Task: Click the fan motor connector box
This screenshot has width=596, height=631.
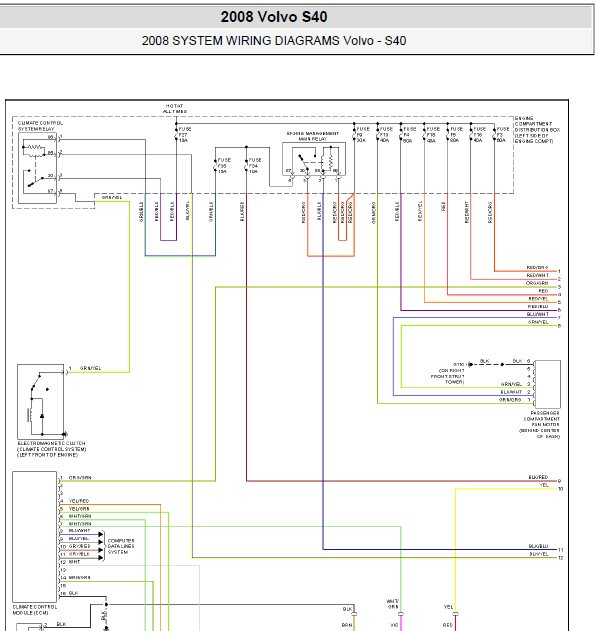Action: (x=547, y=383)
